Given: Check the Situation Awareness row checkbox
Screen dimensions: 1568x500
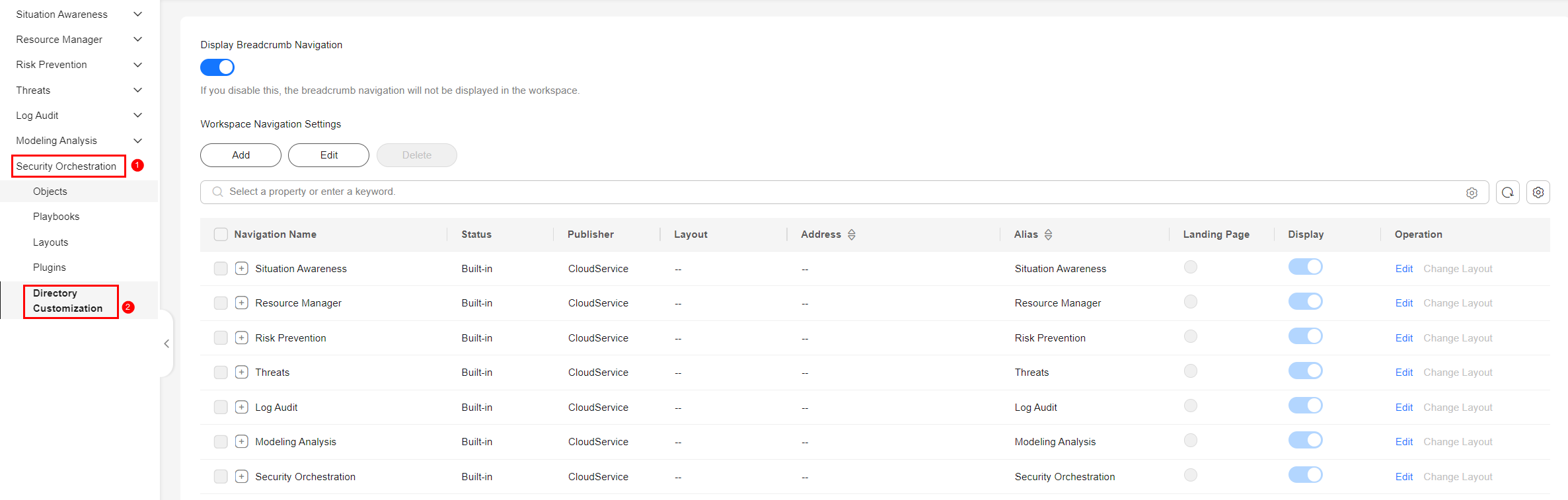Looking at the screenshot, I should click(x=221, y=269).
